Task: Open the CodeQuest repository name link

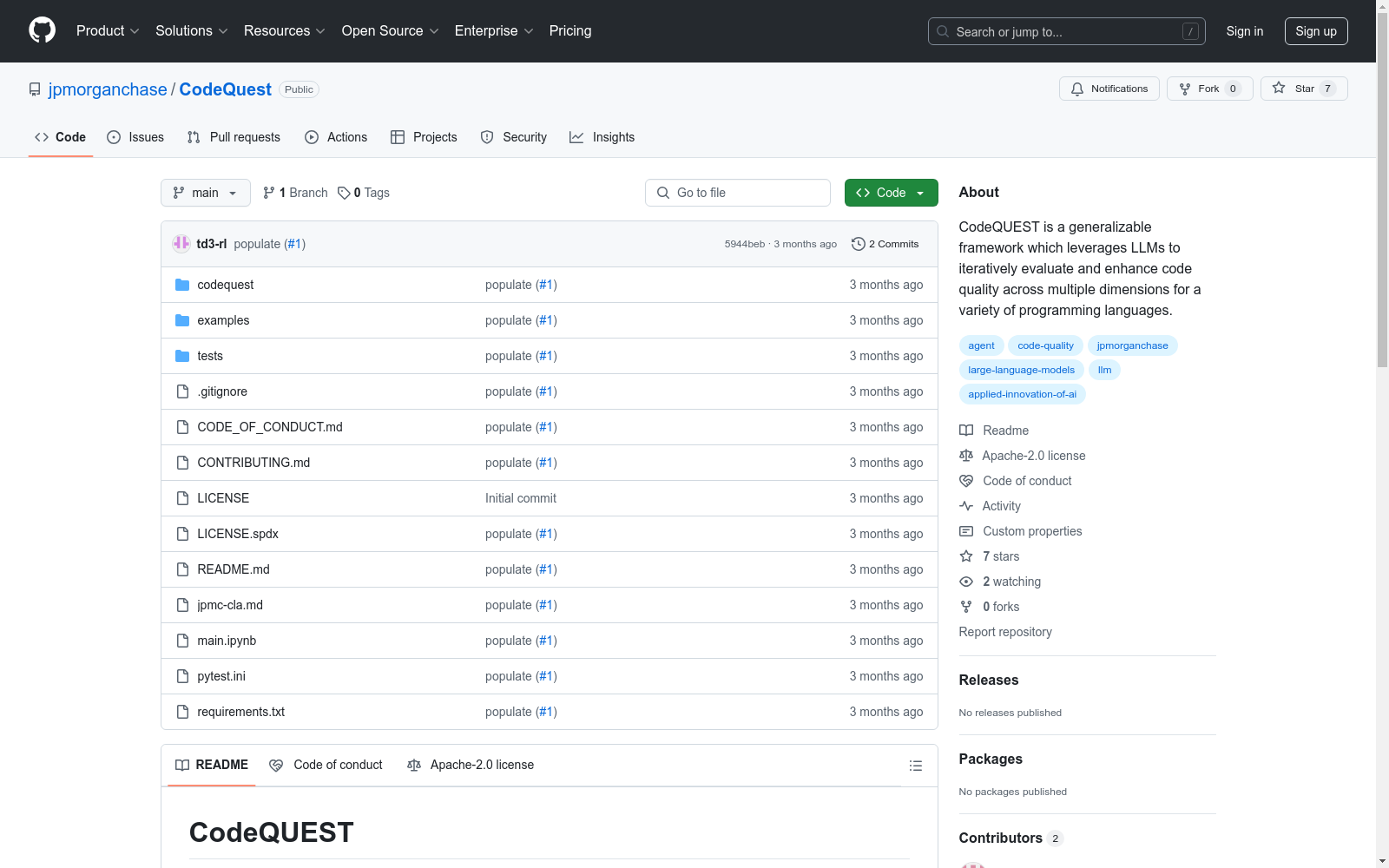Action: click(x=226, y=89)
